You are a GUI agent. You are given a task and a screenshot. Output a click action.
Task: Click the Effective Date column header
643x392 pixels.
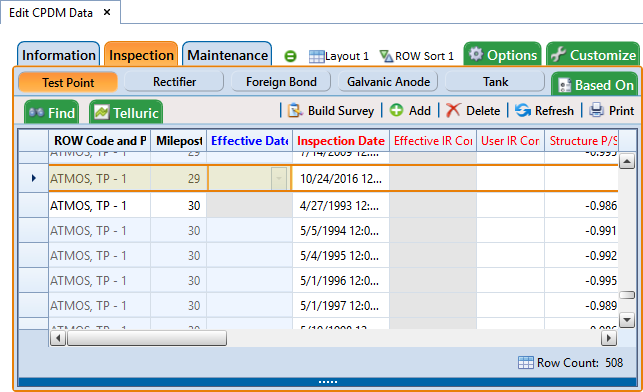pos(249,141)
